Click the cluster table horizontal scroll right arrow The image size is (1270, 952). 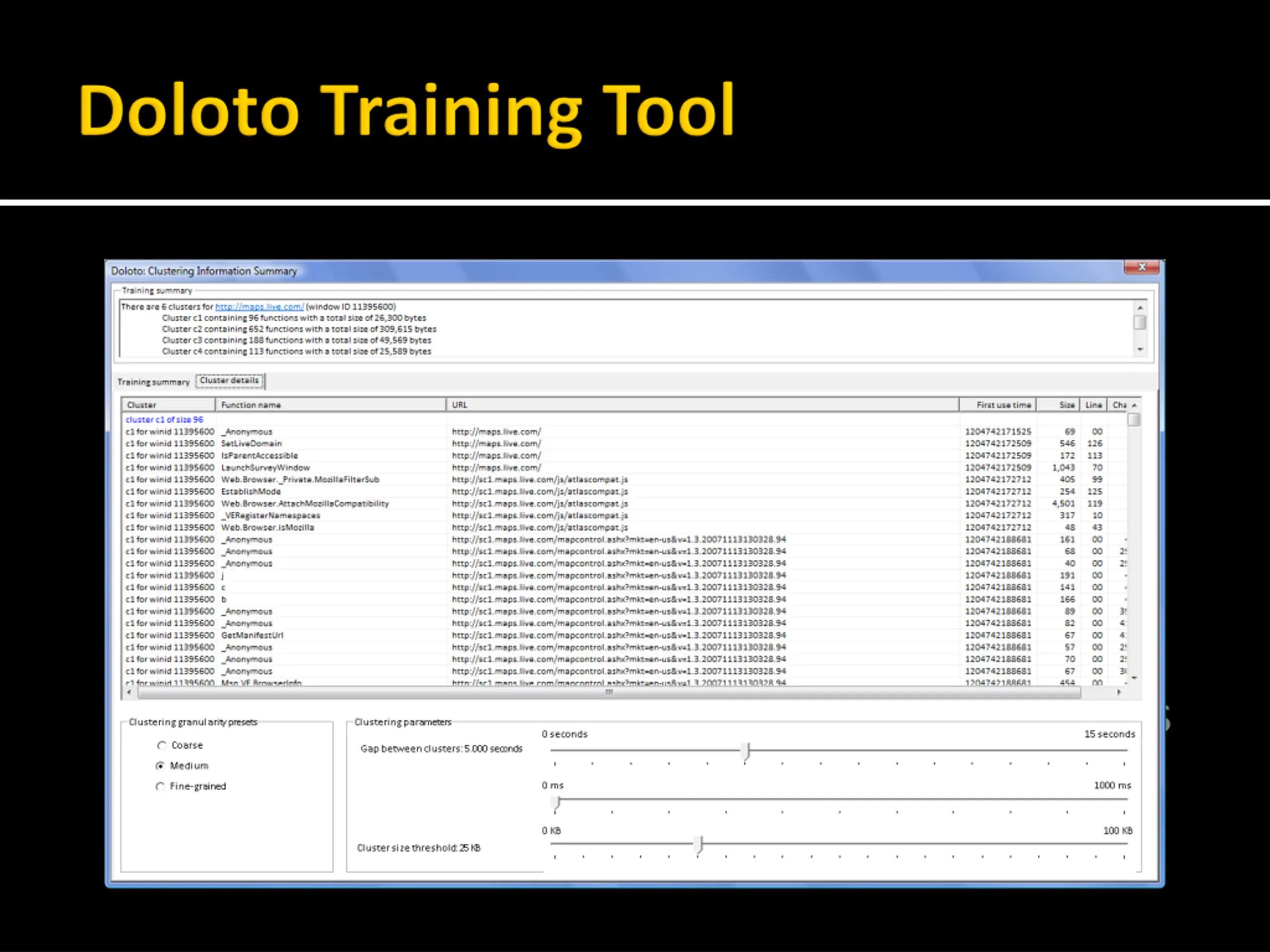pos(1118,692)
